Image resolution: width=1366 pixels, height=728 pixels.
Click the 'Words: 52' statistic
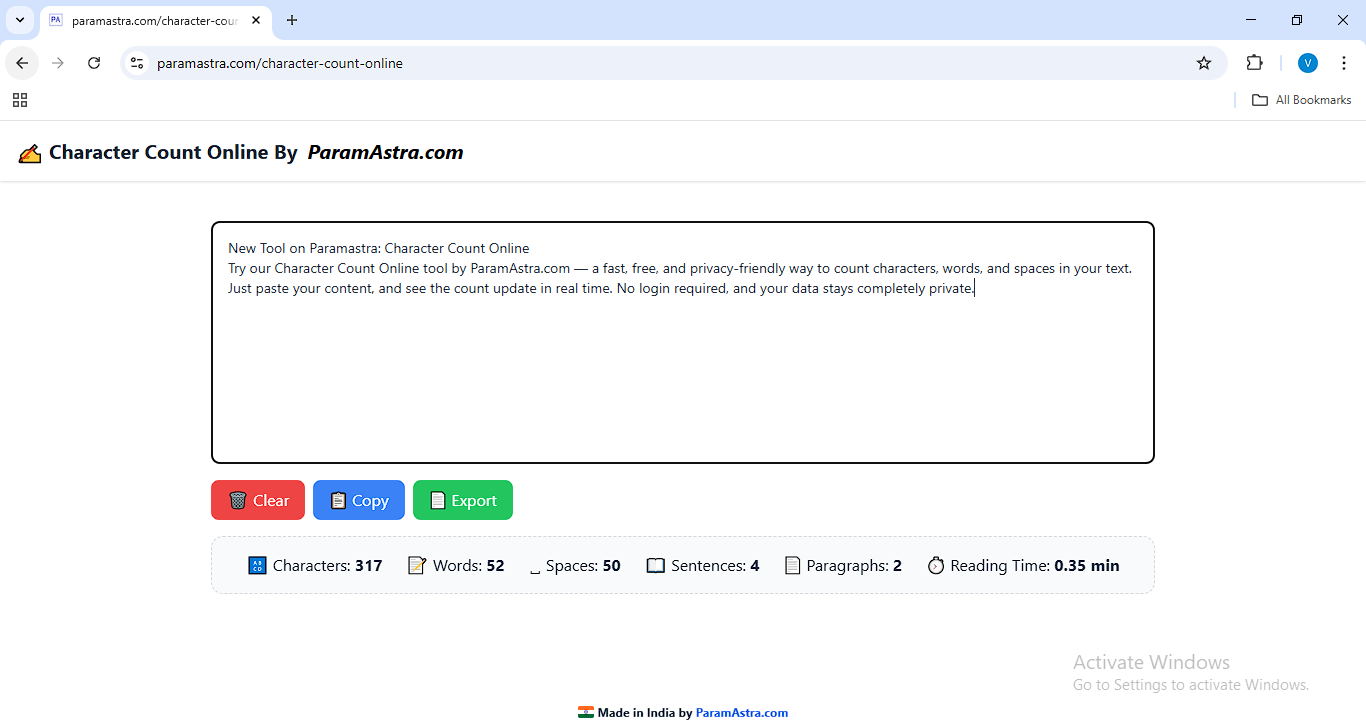coord(456,566)
